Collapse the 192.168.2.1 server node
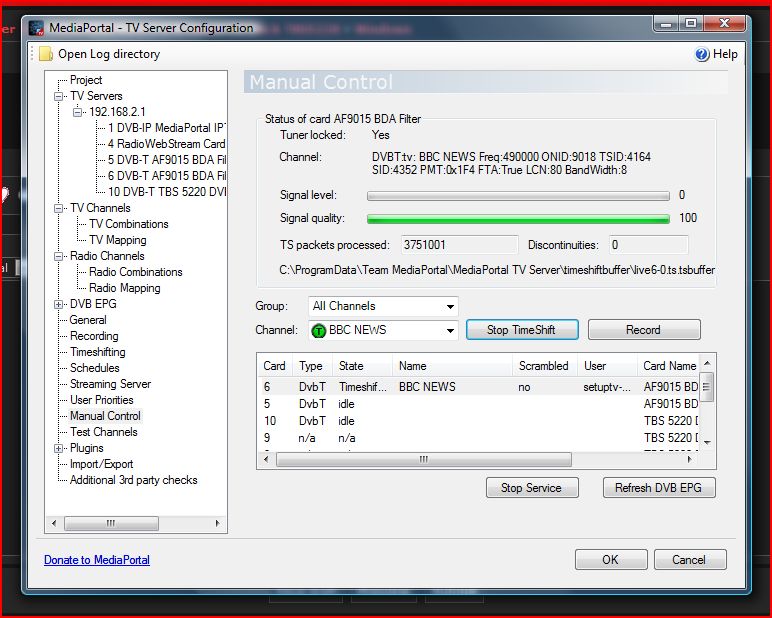 pos(77,112)
